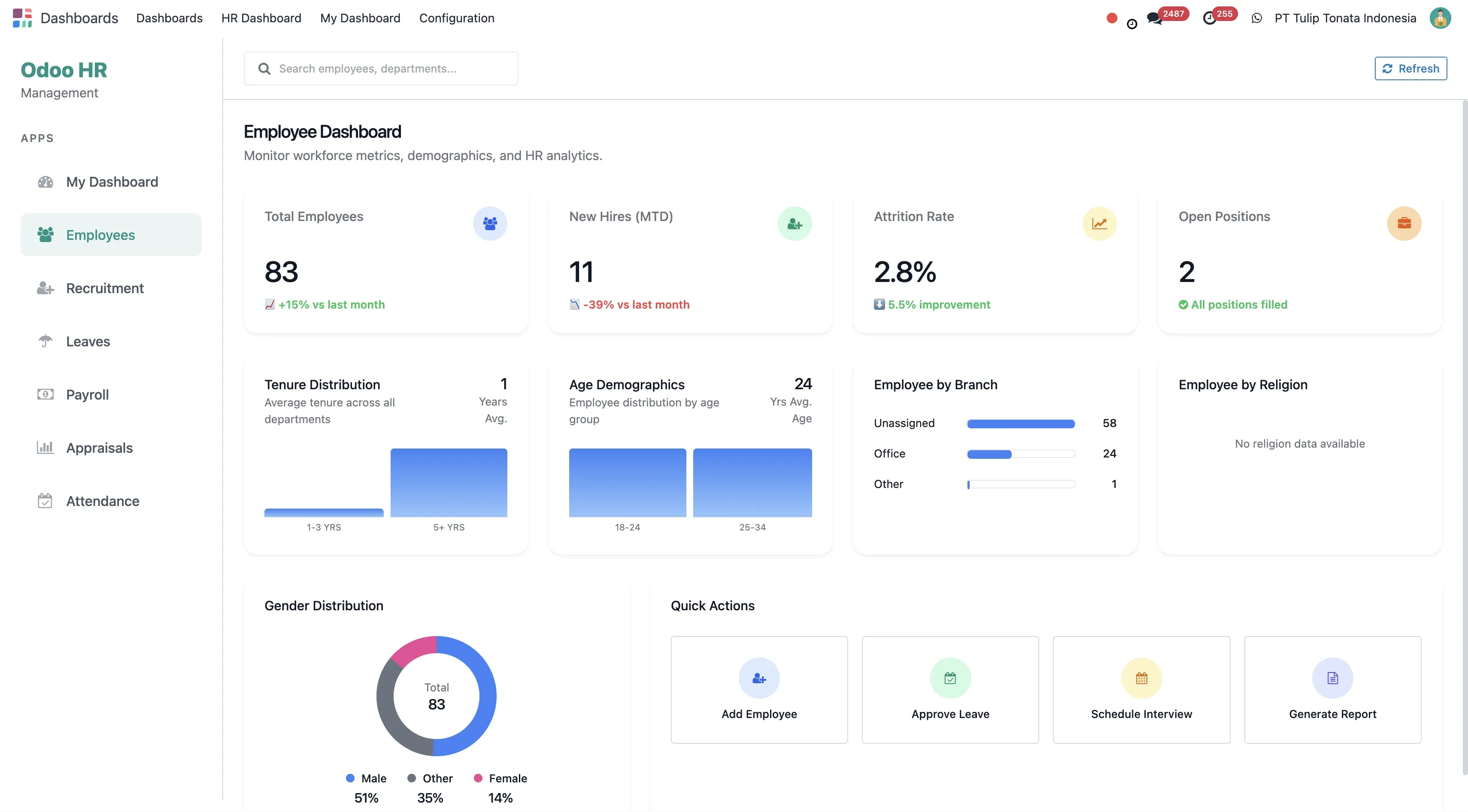Select Appraisals in the sidebar

pyautogui.click(x=111, y=447)
